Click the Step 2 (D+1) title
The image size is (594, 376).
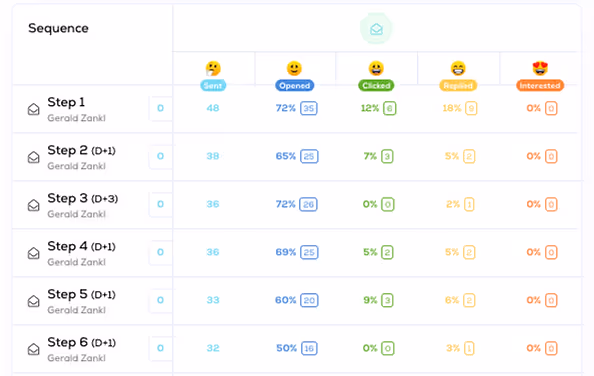tap(81, 150)
